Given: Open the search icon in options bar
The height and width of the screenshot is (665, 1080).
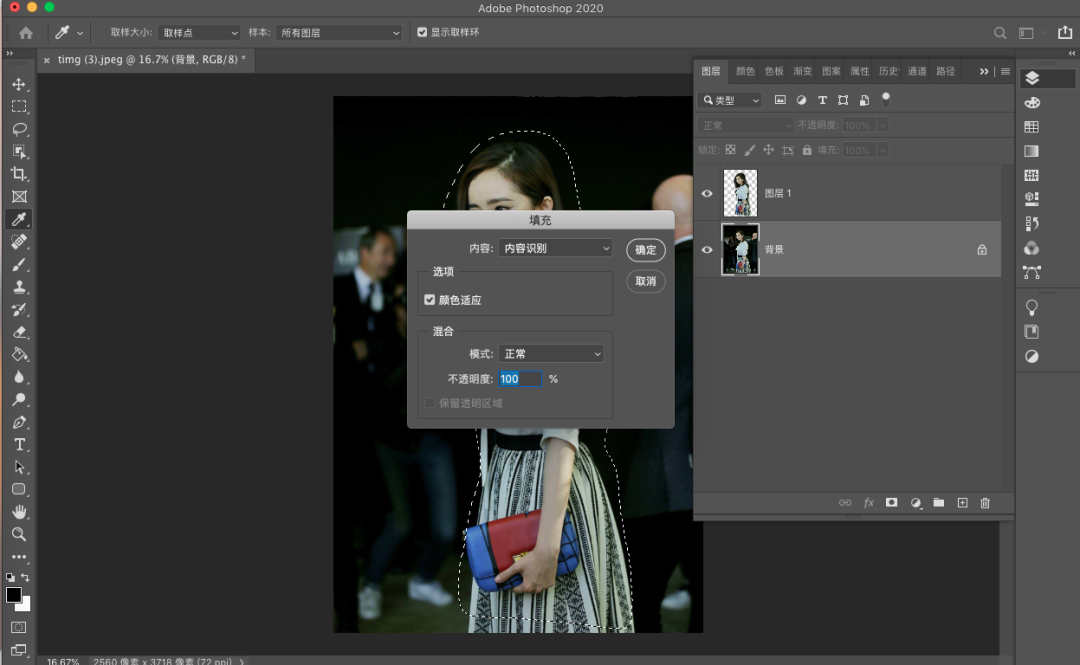Looking at the screenshot, I should pyautogui.click(x=999, y=33).
